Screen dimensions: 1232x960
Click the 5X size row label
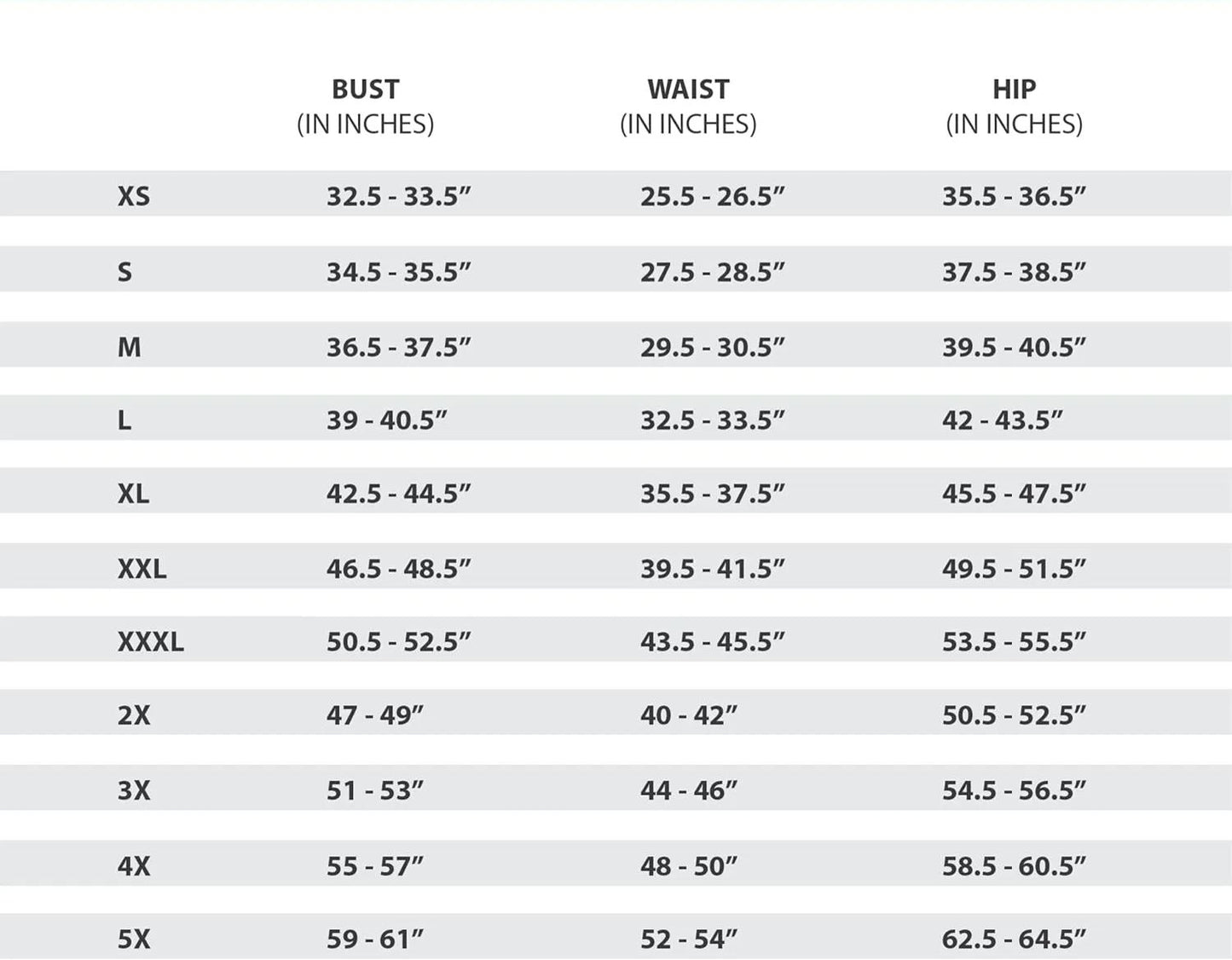[x=134, y=940]
